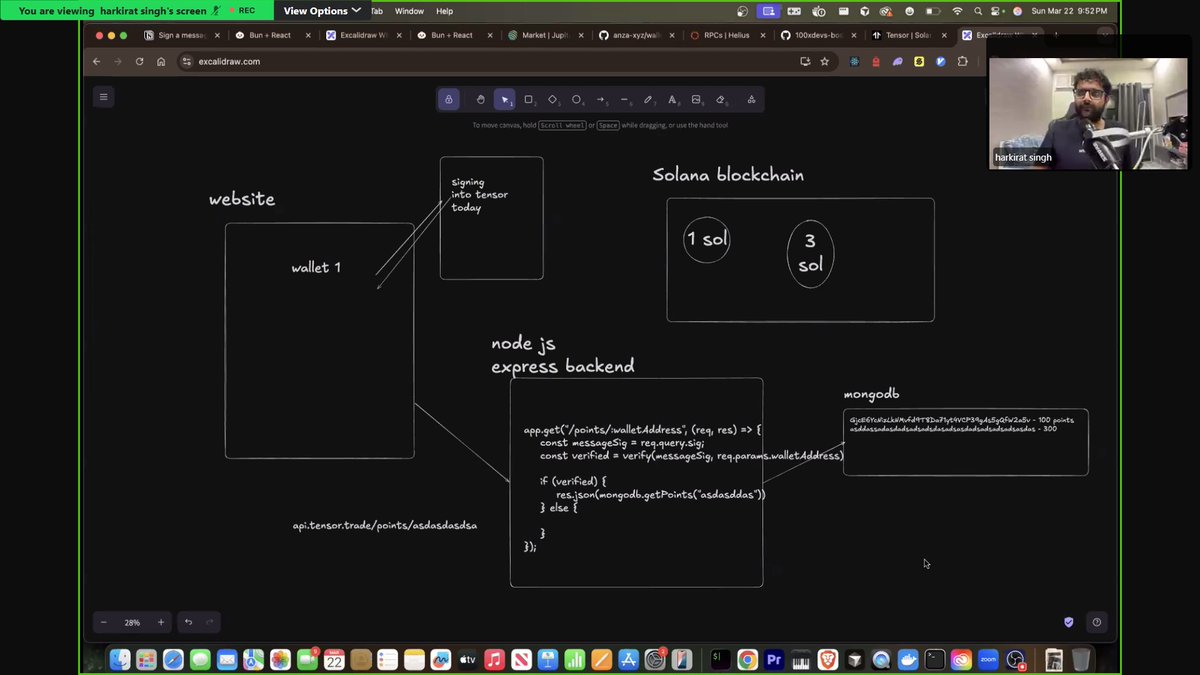Open Excalidraw's hamburger menu
The image size is (1200, 675).
click(103, 96)
